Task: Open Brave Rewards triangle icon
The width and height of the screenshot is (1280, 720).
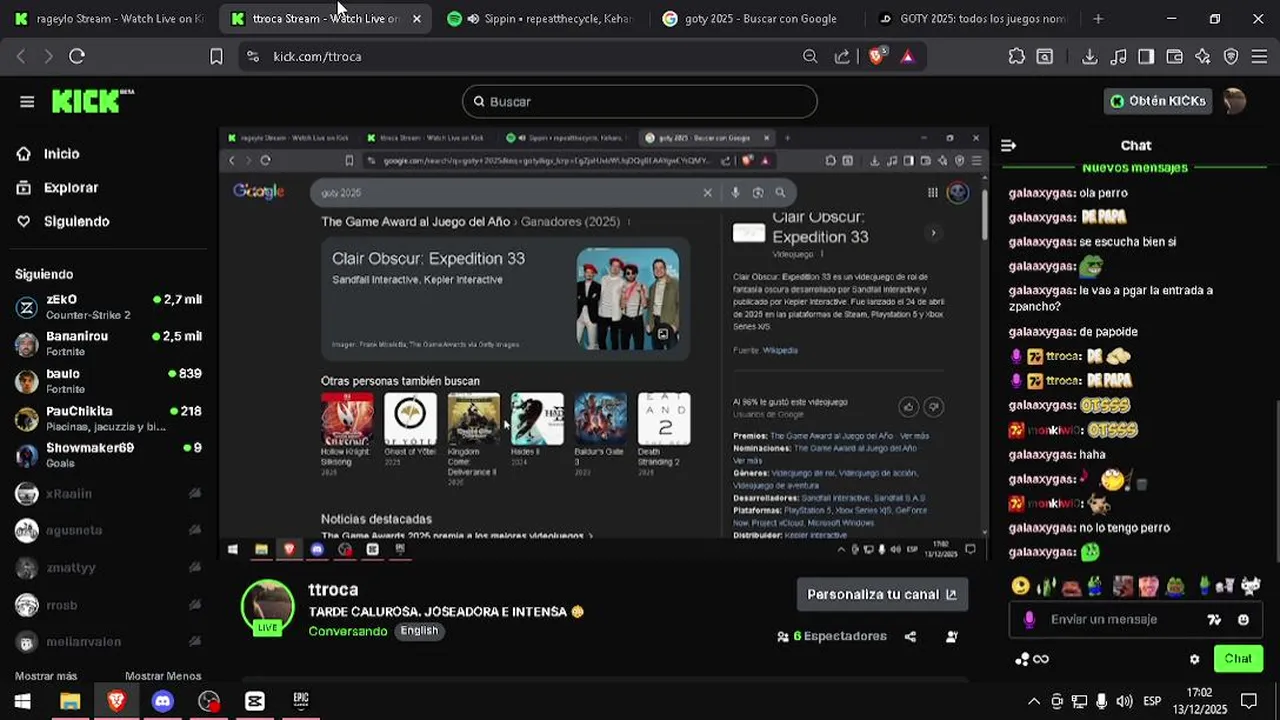Action: [x=907, y=57]
